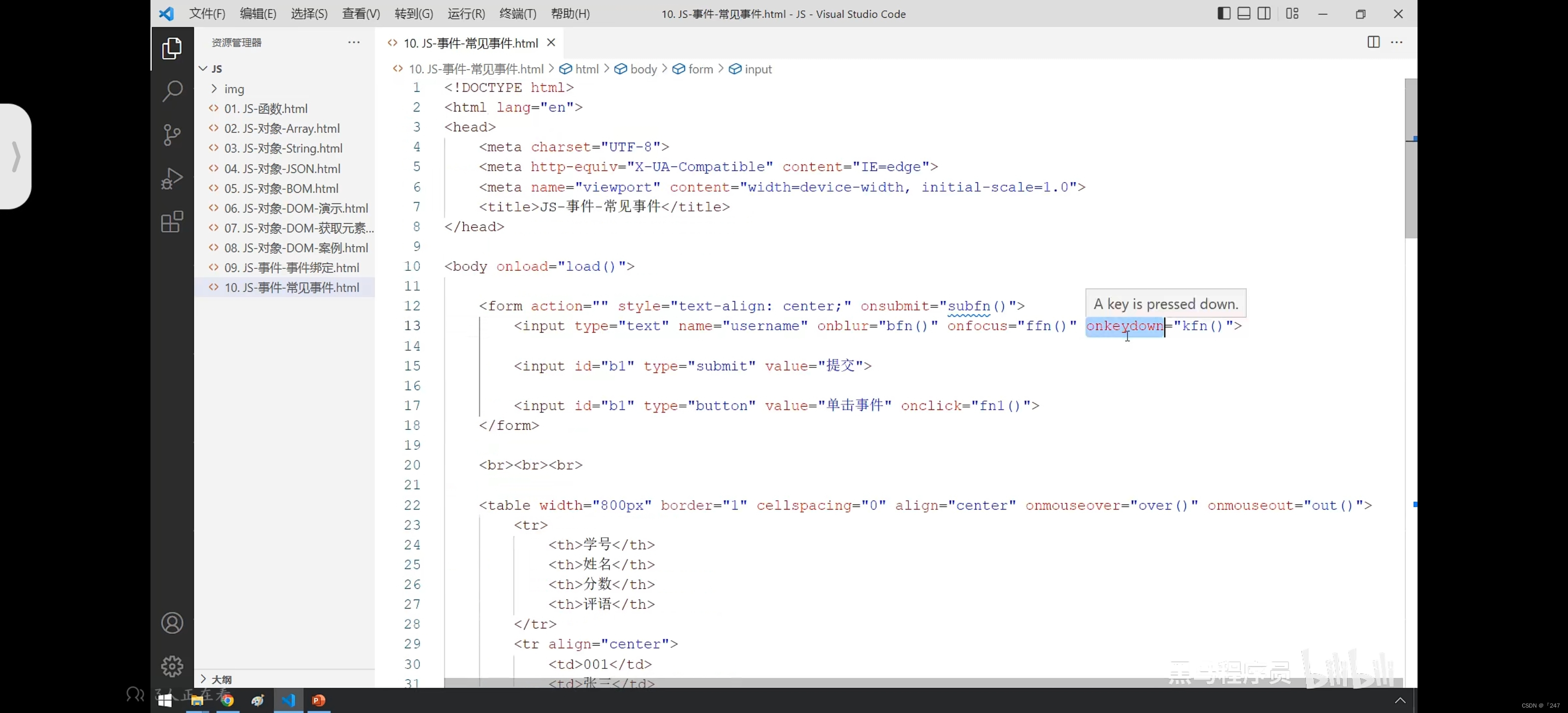
Task: Click the VS Code logo icon
Action: click(x=166, y=13)
